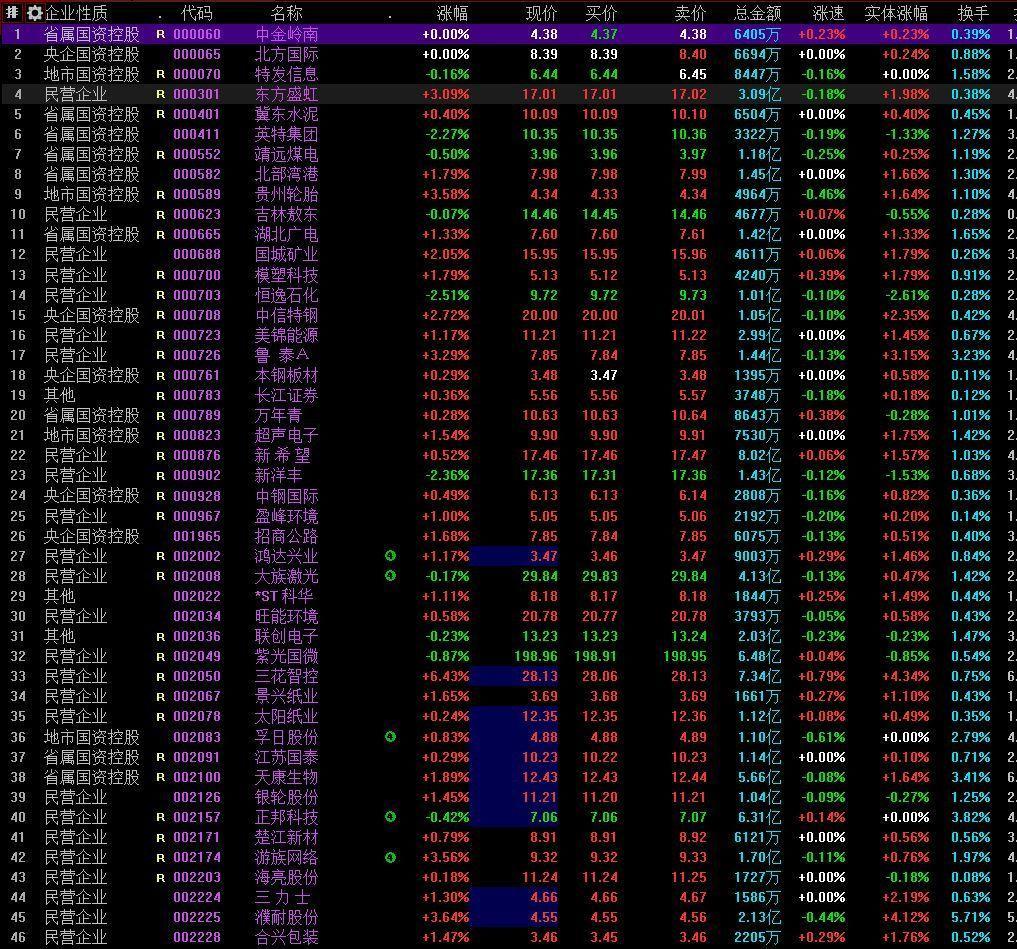Image resolution: width=1017 pixels, height=949 pixels.
Task: Sort by the 企业性质 column header
Action: point(76,13)
